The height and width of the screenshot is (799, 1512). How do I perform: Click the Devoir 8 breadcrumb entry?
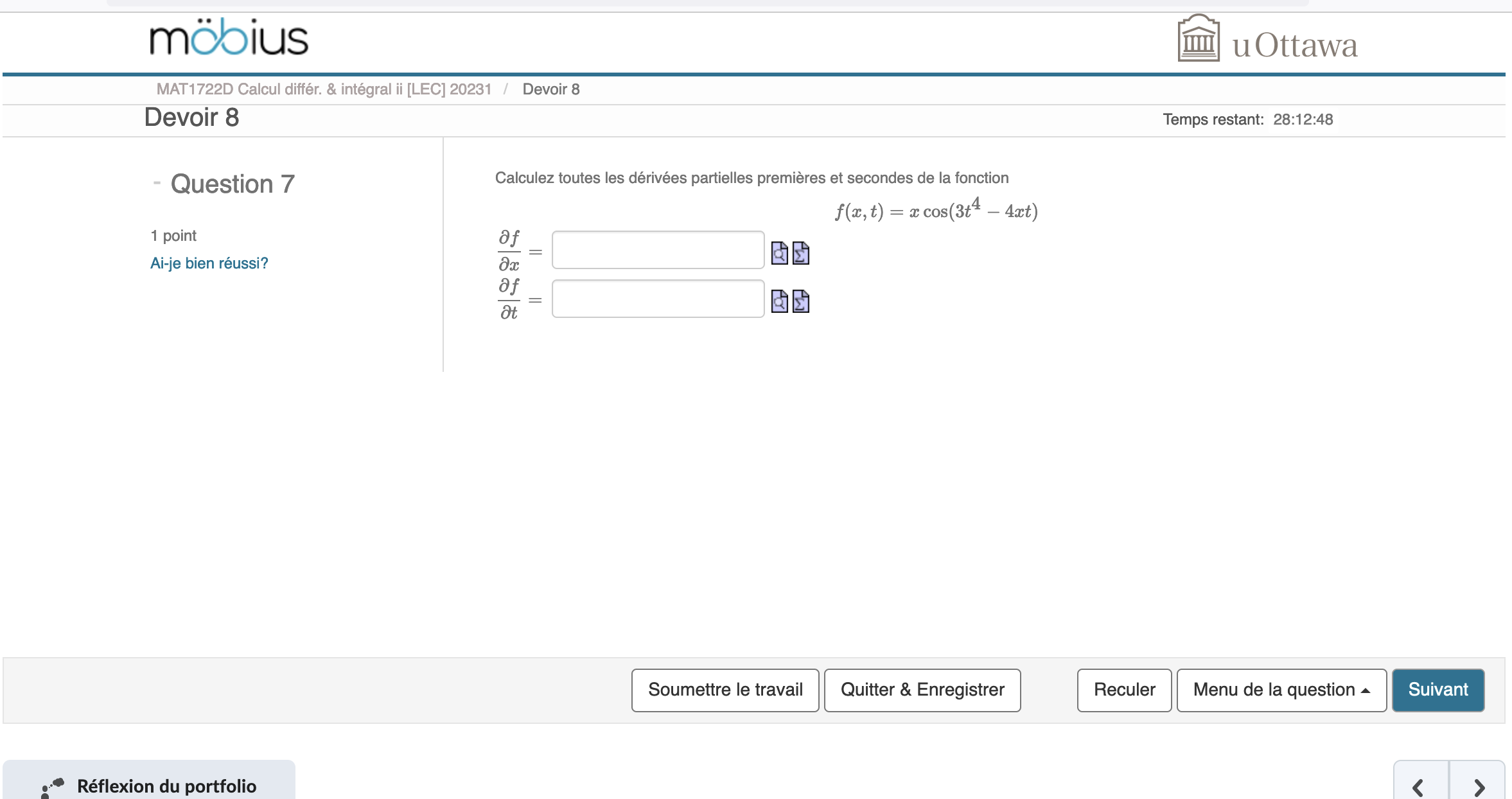(x=550, y=89)
